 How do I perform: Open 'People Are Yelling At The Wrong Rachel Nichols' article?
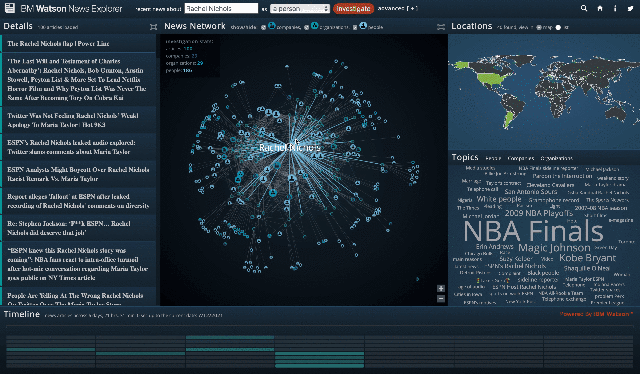tap(78, 297)
